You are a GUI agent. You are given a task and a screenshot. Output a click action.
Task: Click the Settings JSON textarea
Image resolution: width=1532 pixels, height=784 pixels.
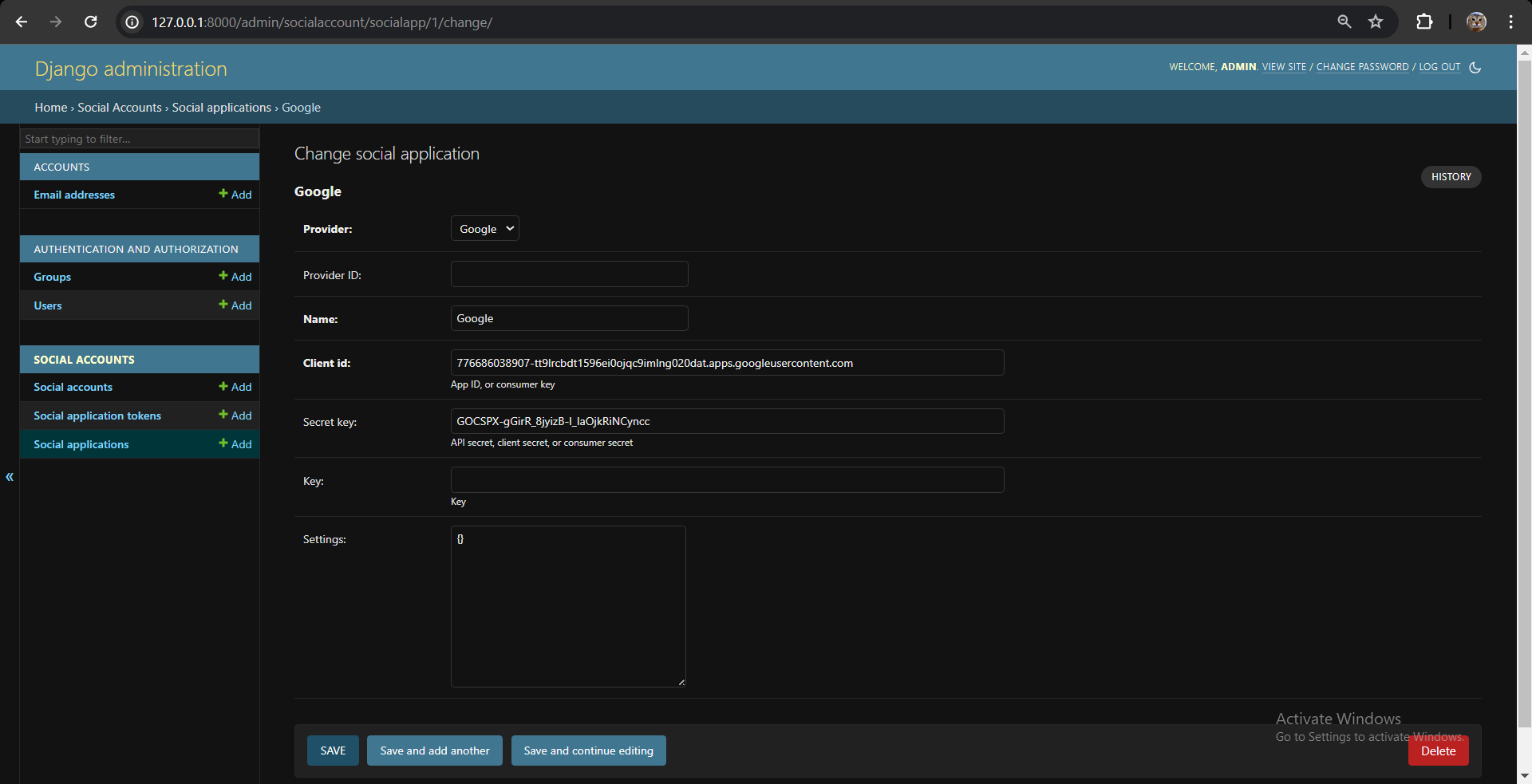tap(568, 606)
